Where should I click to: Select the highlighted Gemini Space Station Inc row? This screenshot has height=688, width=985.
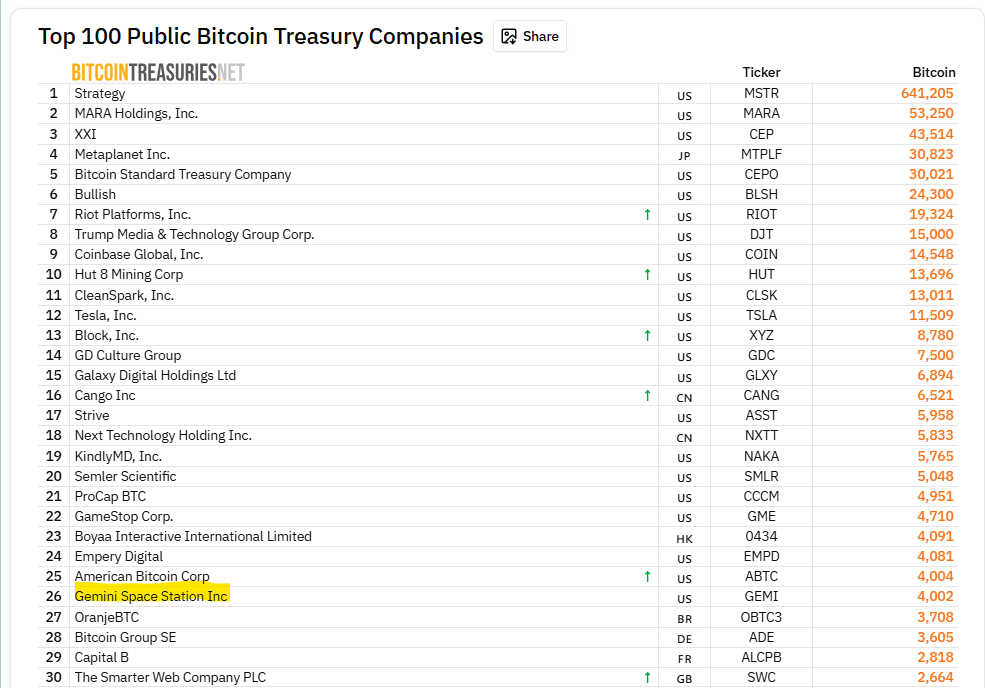[151, 596]
